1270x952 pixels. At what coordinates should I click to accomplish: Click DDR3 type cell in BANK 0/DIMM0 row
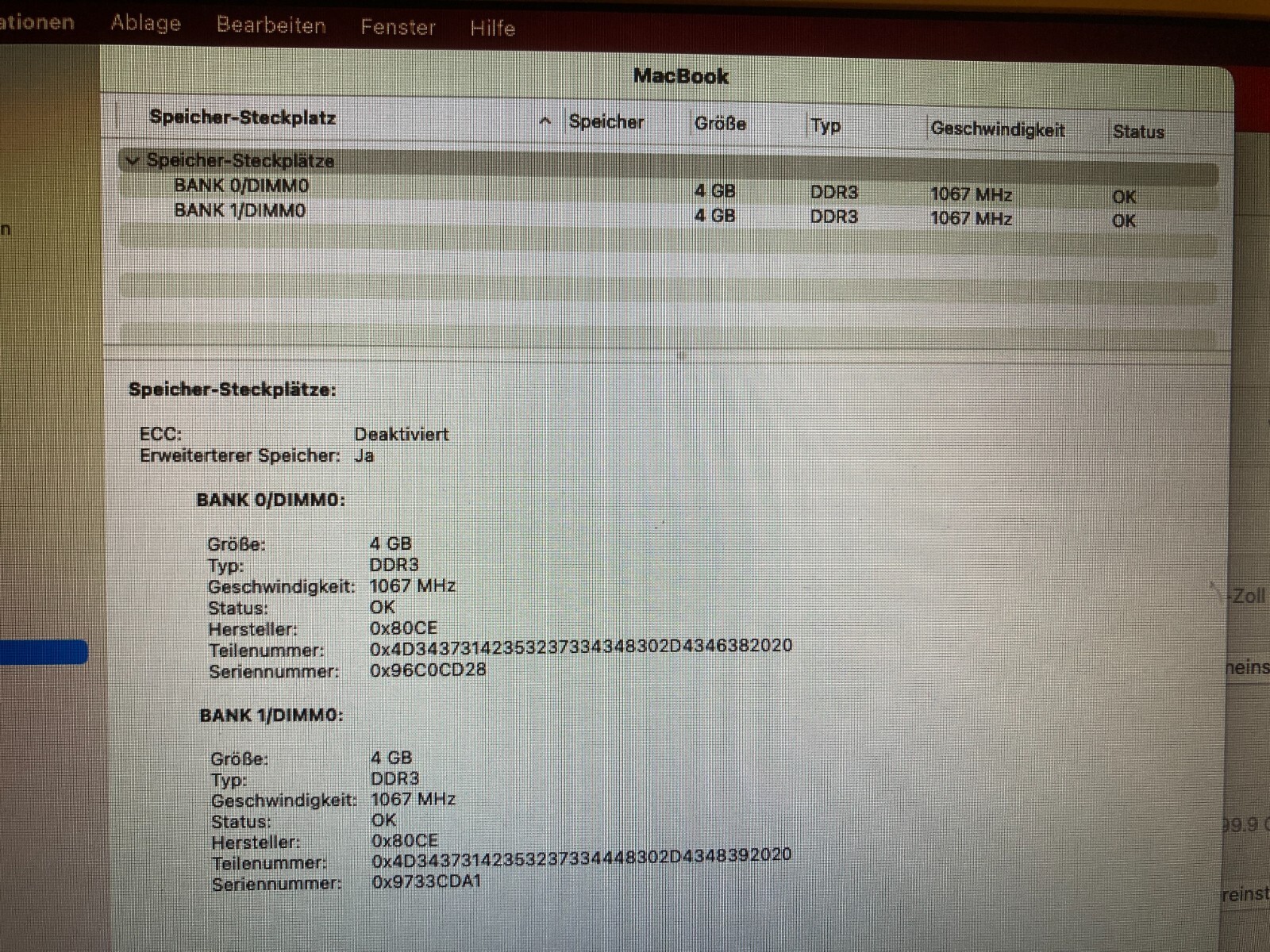pyautogui.click(x=833, y=193)
